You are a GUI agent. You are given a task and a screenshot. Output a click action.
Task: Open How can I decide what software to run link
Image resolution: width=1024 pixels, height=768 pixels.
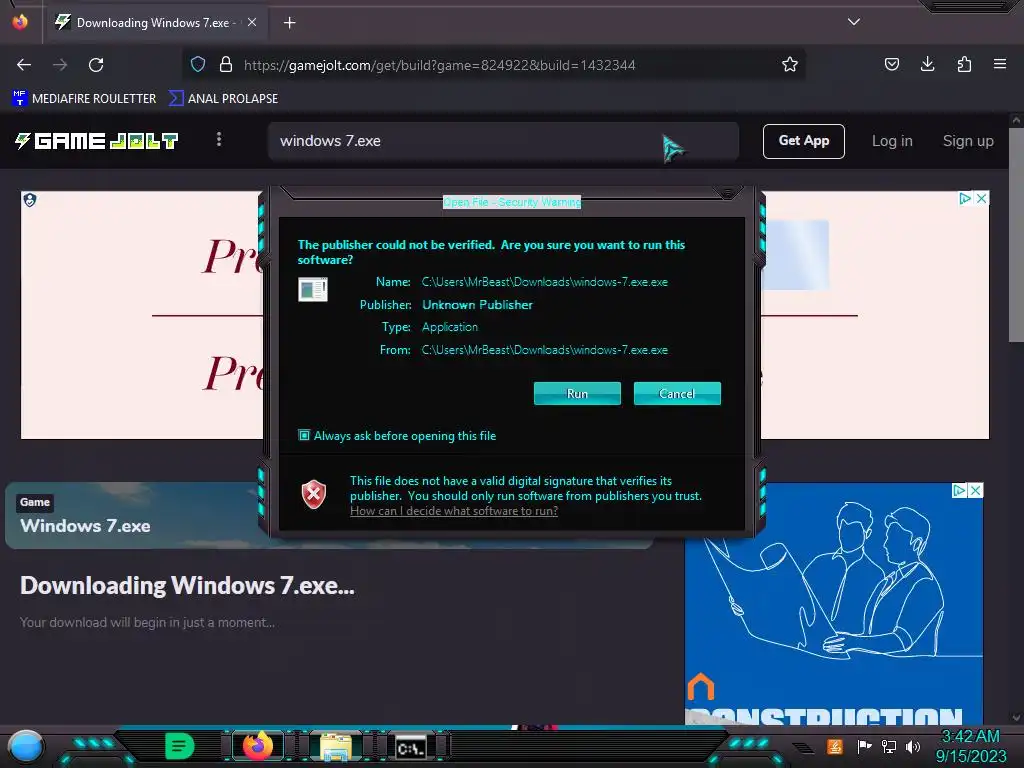(454, 511)
